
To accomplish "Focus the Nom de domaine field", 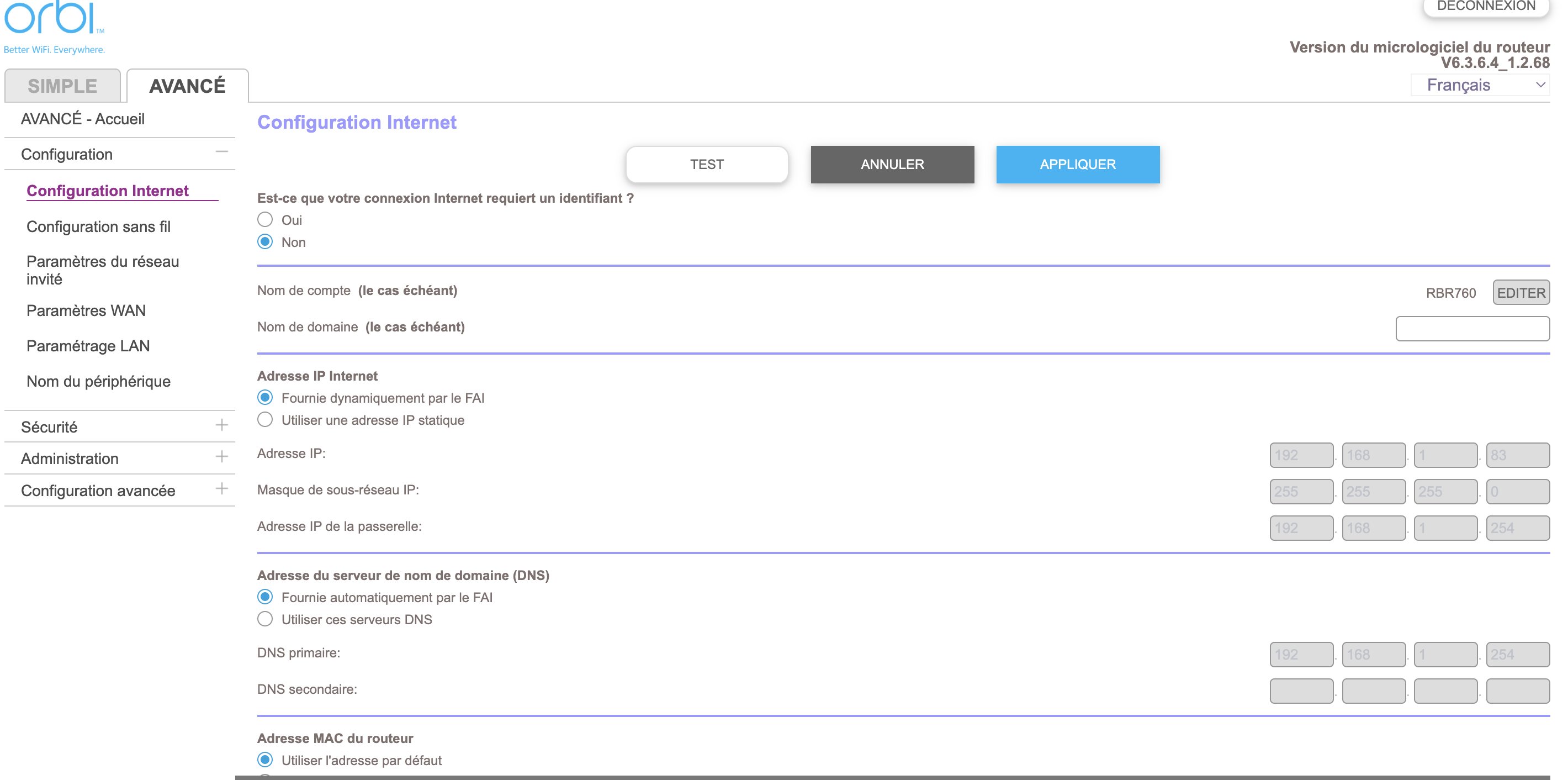I will 1472,329.
